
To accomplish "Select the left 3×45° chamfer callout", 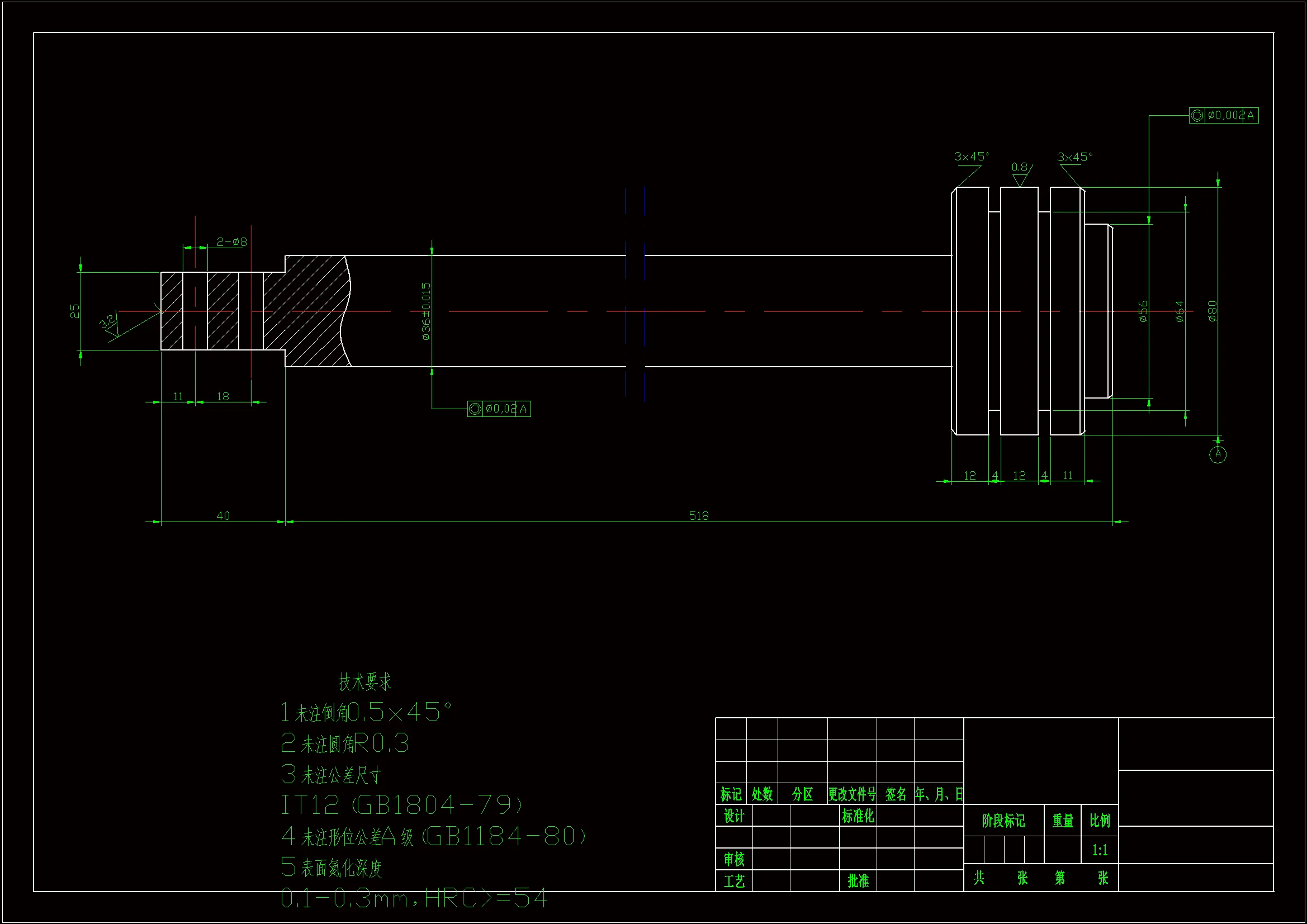I will pyautogui.click(x=971, y=157).
